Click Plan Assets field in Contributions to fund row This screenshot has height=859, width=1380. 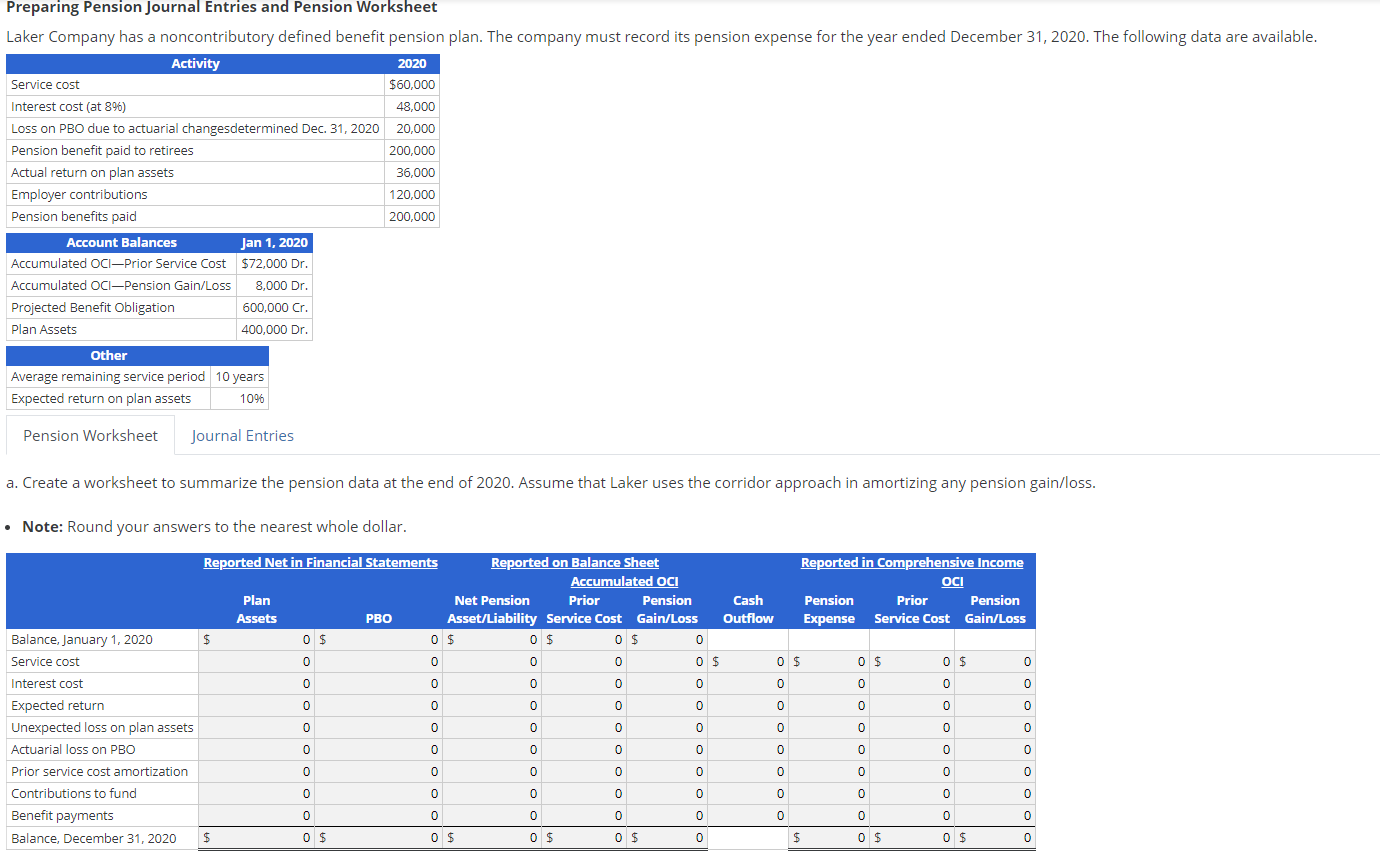(255, 794)
